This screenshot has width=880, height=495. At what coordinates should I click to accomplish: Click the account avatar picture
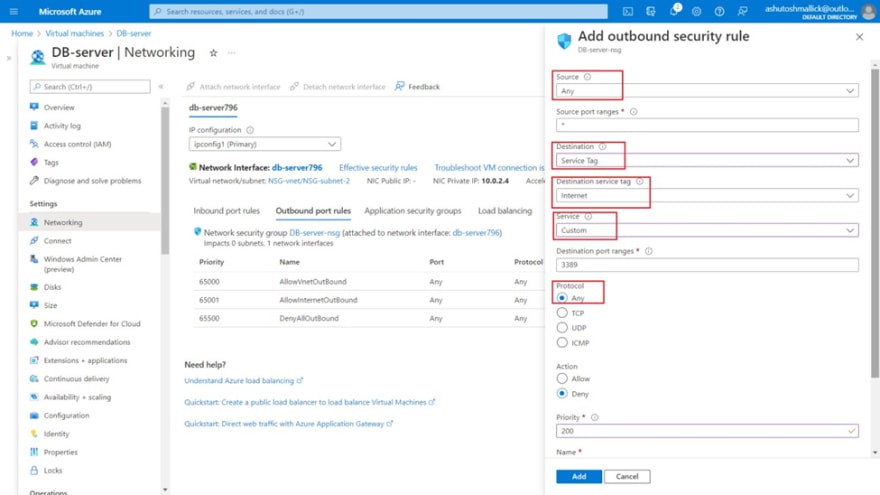pos(869,12)
